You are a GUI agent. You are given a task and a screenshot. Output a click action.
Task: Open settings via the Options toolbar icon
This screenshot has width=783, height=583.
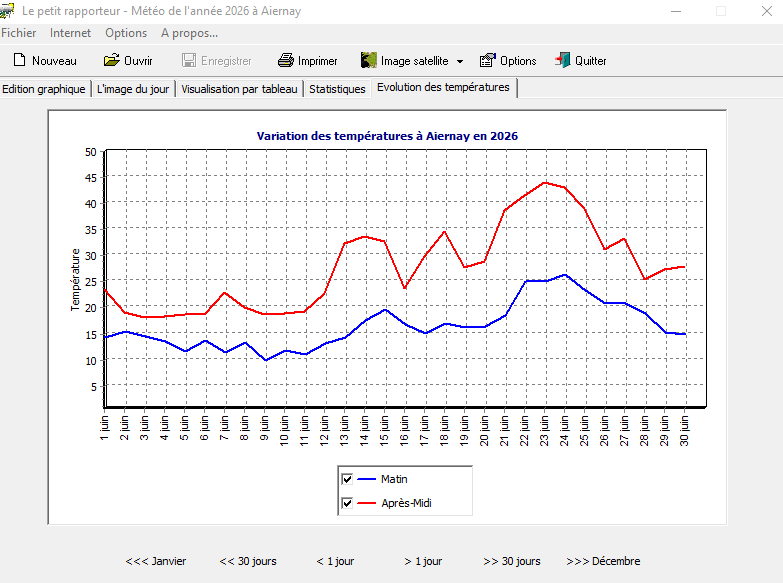tap(487, 60)
